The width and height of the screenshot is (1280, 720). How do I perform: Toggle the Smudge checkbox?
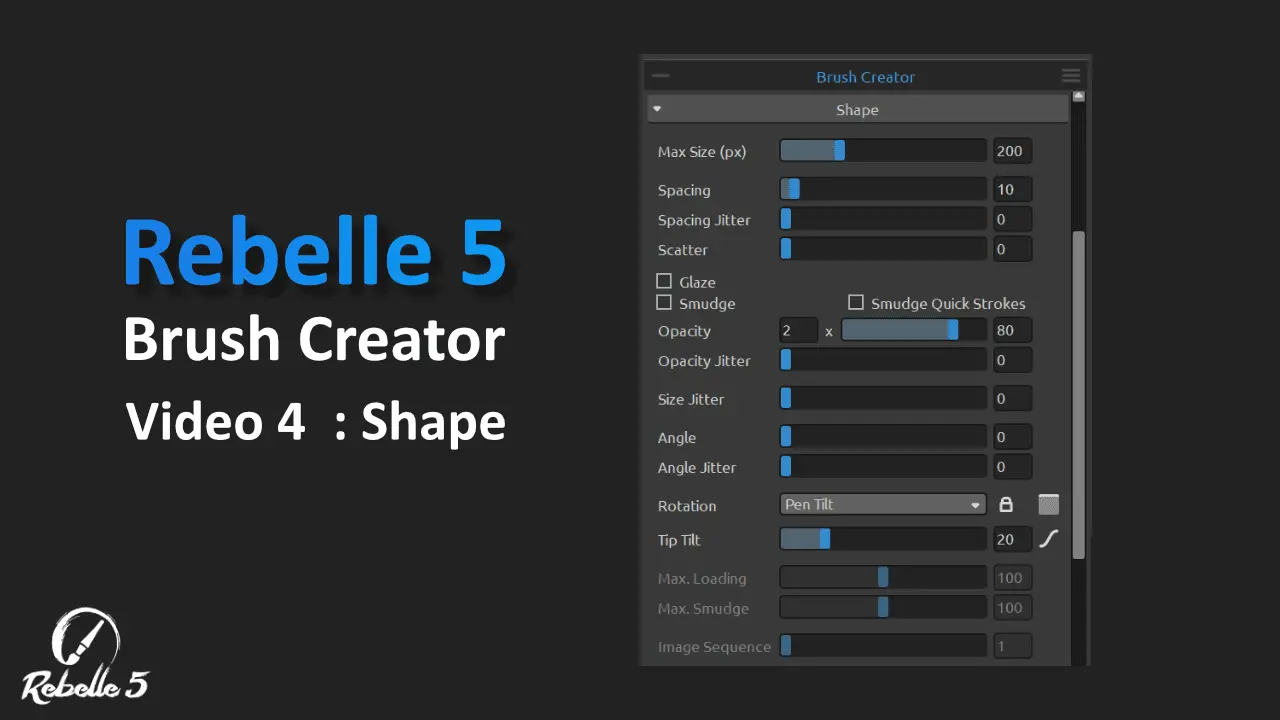click(x=664, y=303)
